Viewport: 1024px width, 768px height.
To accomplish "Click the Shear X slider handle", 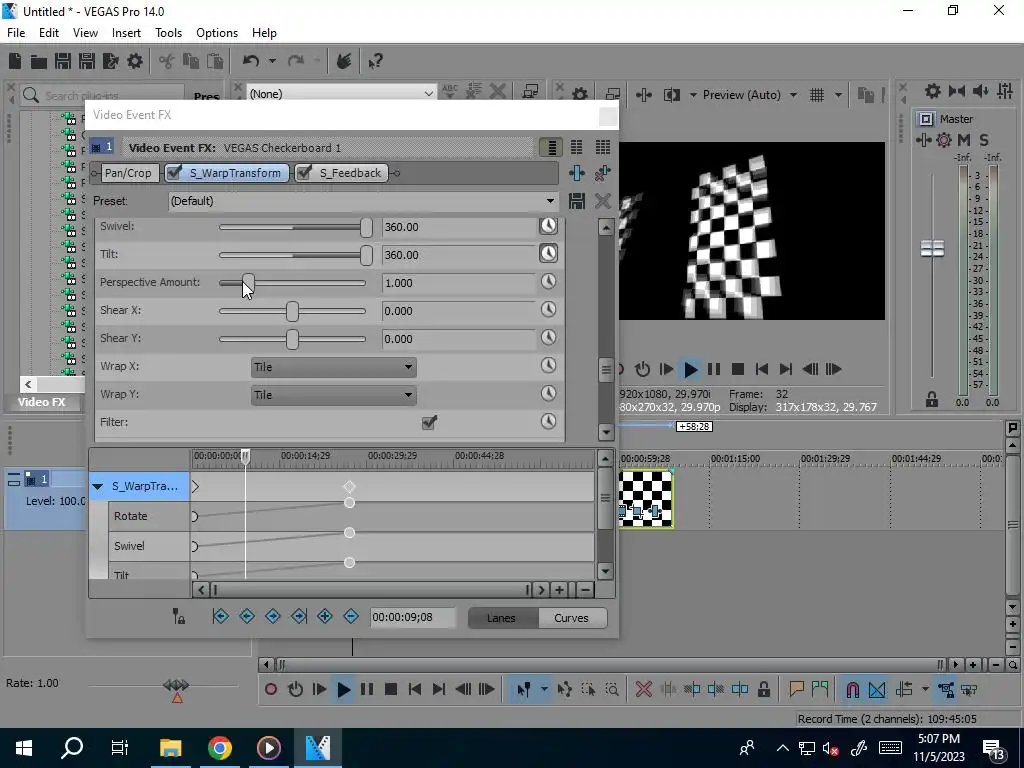I will pyautogui.click(x=292, y=311).
